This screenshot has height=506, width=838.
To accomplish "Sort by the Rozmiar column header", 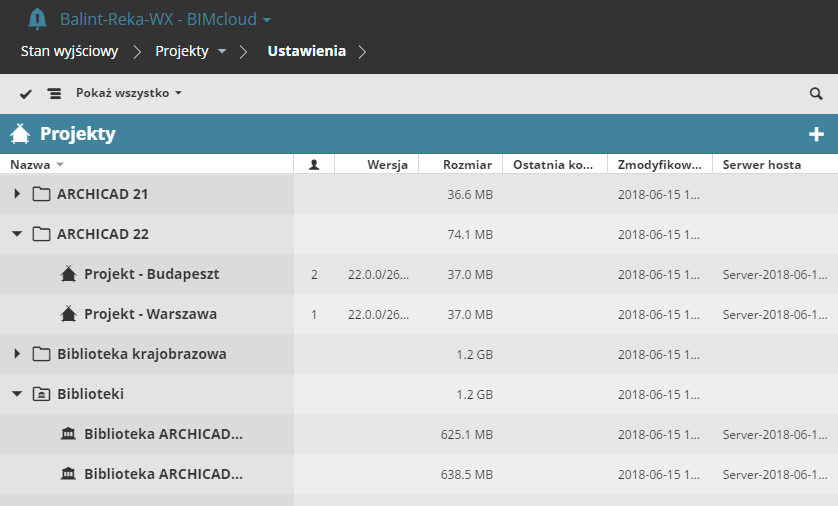I will [x=468, y=165].
